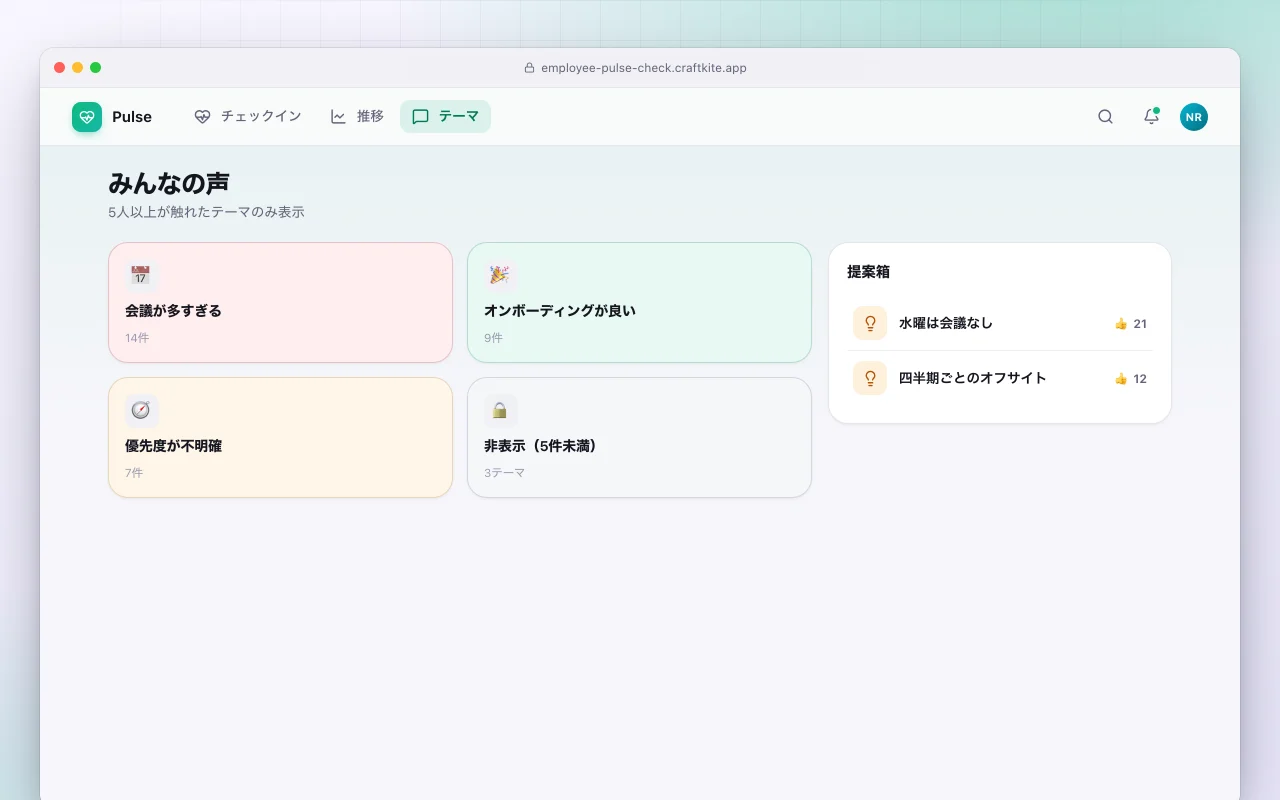Open the NR user avatar menu

[1193, 117]
